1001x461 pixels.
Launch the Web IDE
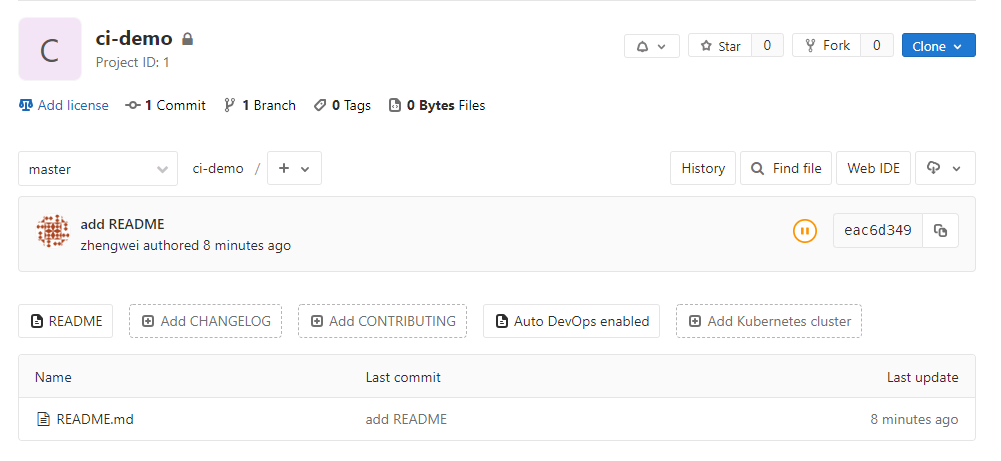[873, 169]
